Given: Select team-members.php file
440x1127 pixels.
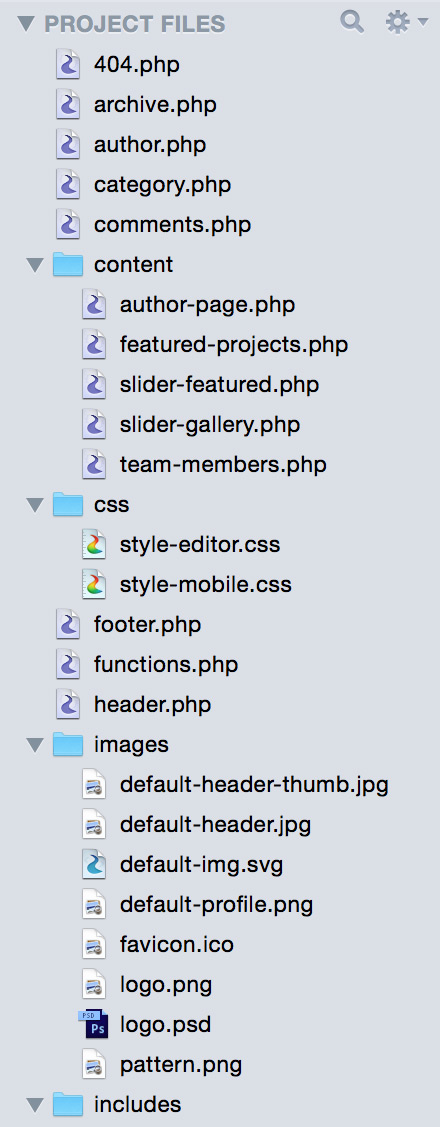Looking at the screenshot, I should click(x=223, y=465).
